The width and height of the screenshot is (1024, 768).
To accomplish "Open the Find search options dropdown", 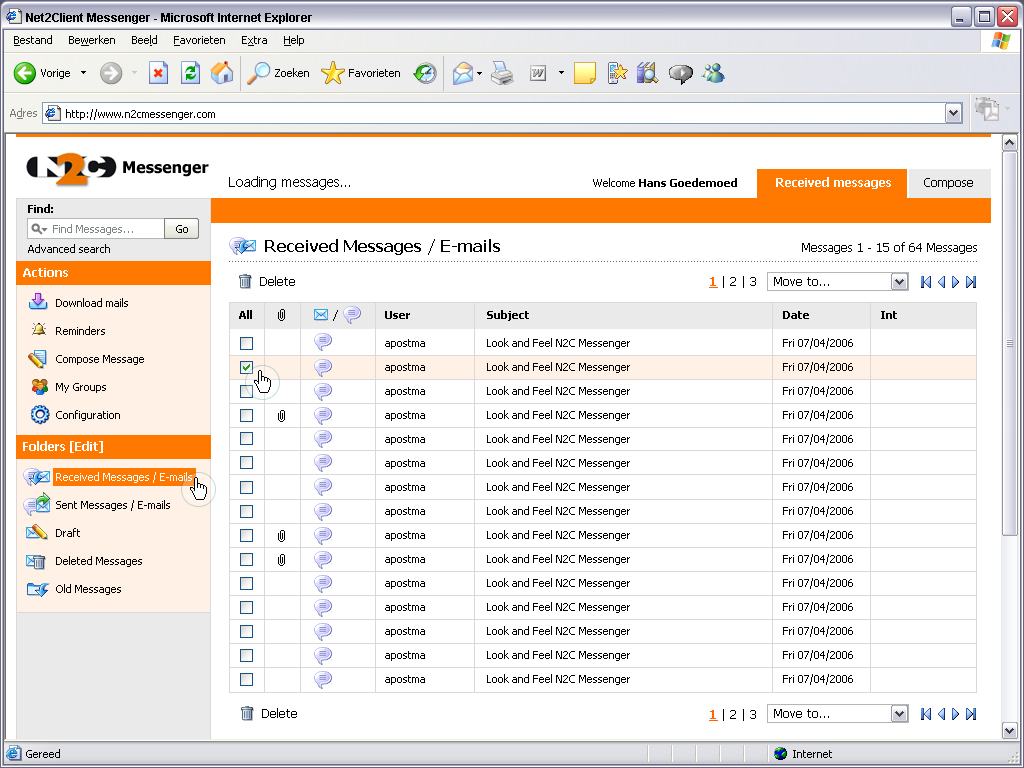I will [x=40, y=229].
